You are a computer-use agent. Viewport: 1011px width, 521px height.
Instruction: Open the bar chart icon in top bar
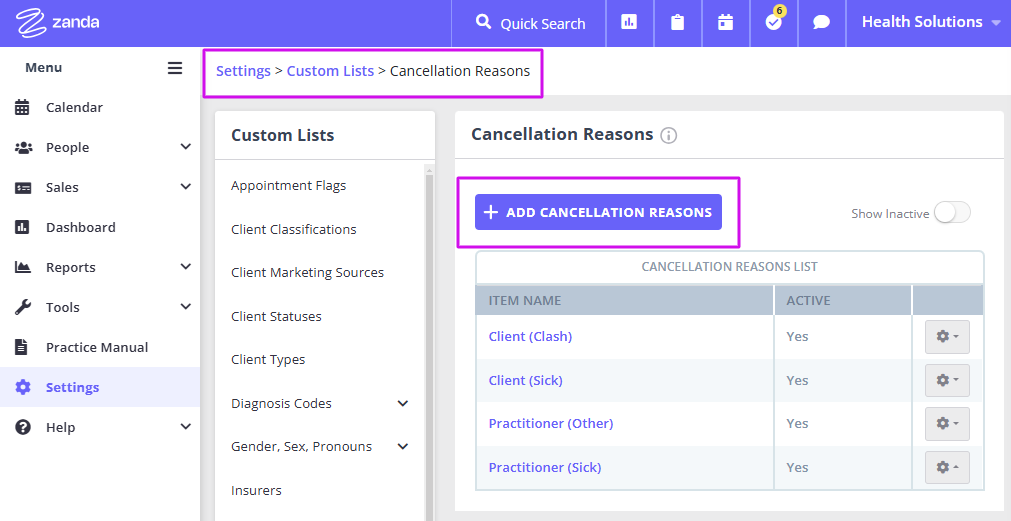tap(629, 23)
